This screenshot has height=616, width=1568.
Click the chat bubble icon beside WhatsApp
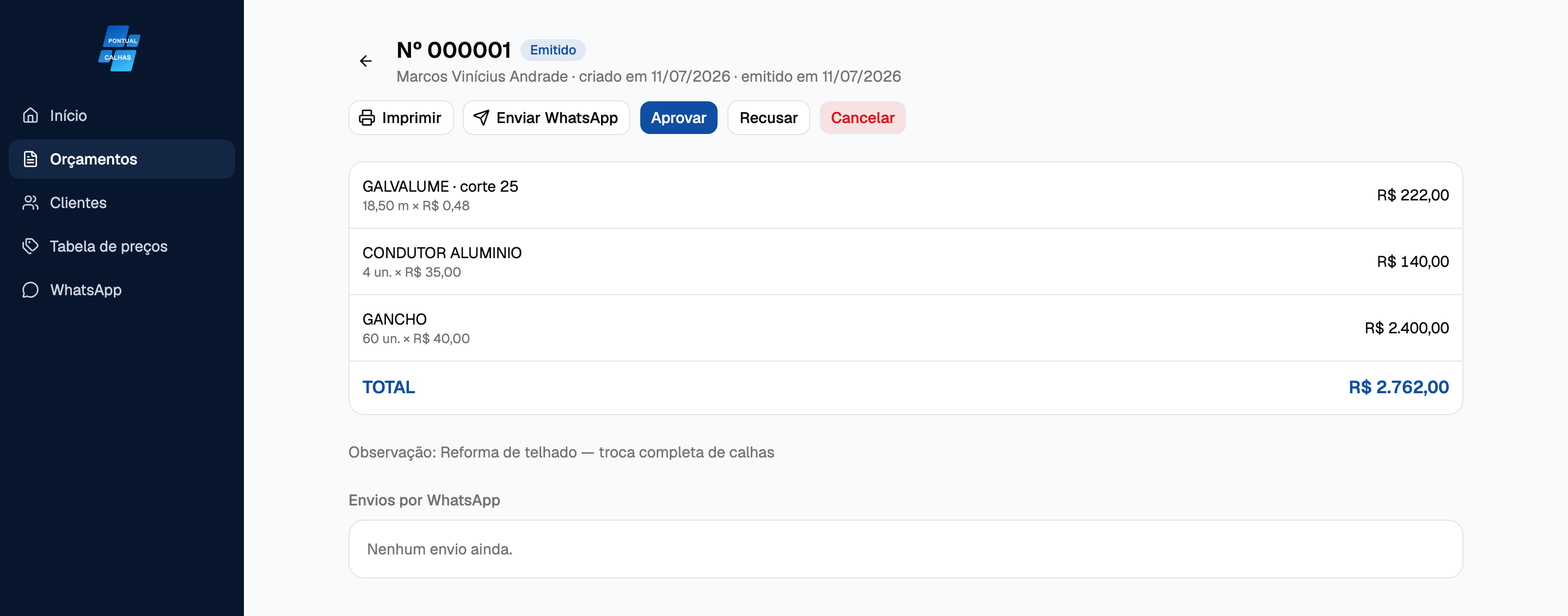[30, 290]
